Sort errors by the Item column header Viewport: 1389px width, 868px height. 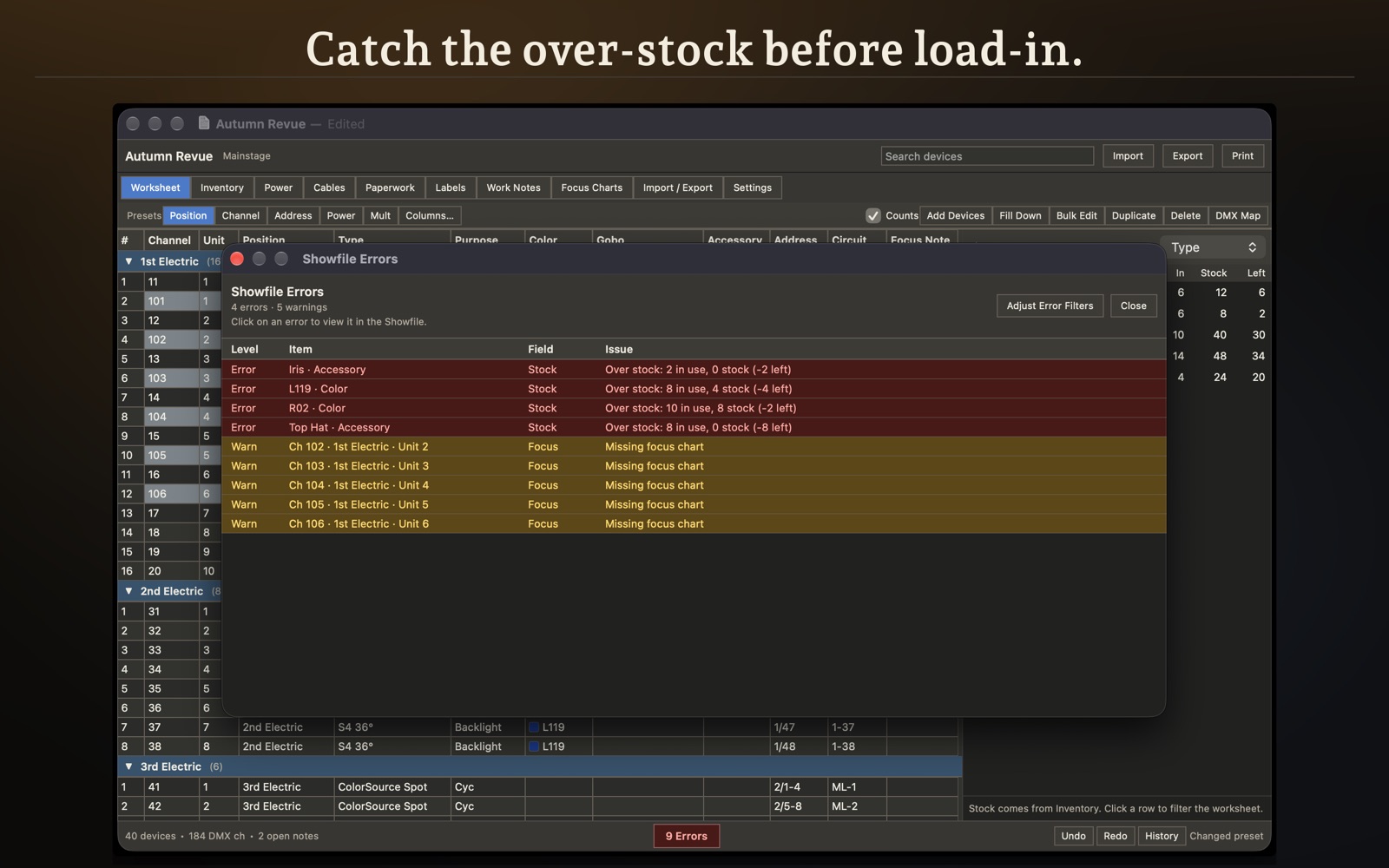click(300, 349)
